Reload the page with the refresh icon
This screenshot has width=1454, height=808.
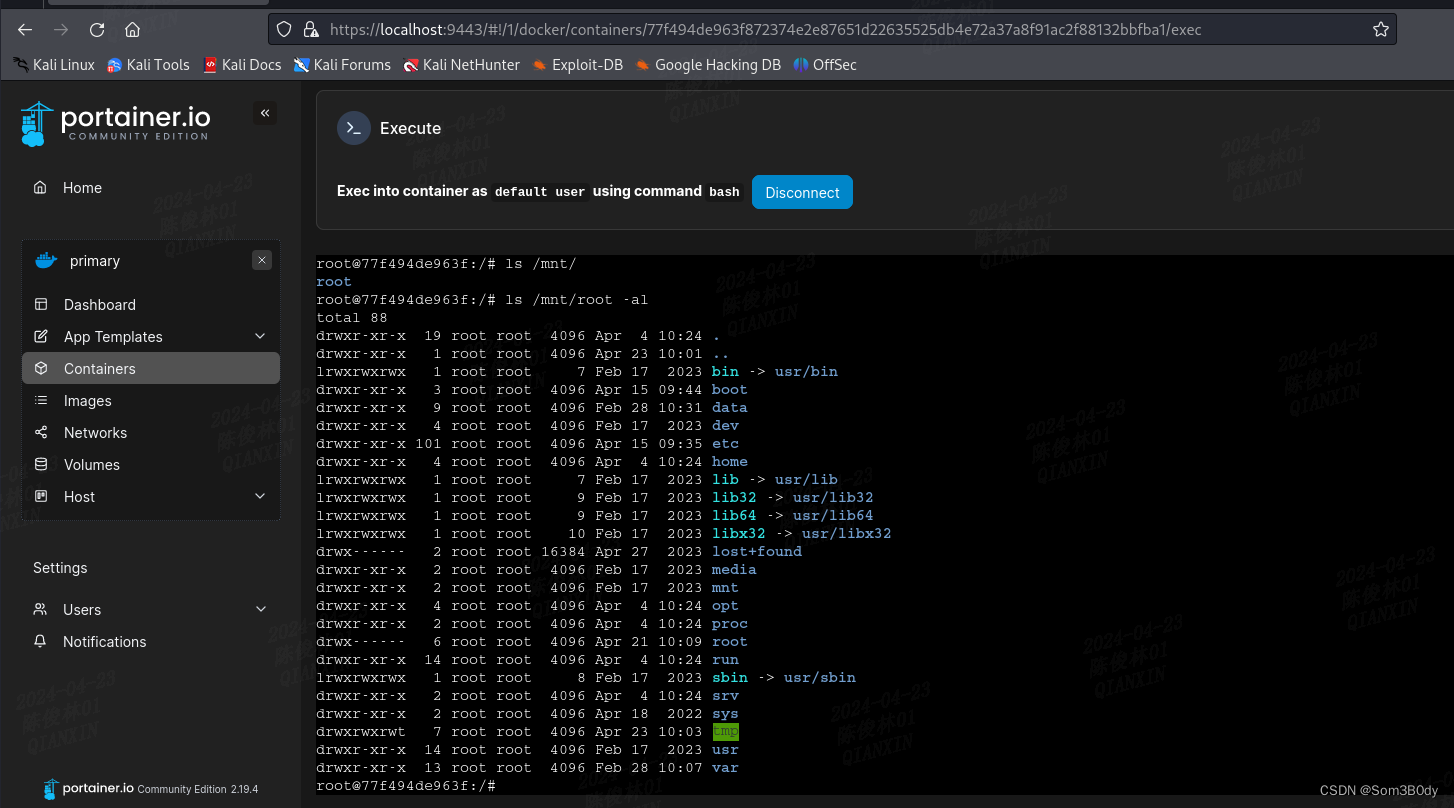click(x=97, y=30)
